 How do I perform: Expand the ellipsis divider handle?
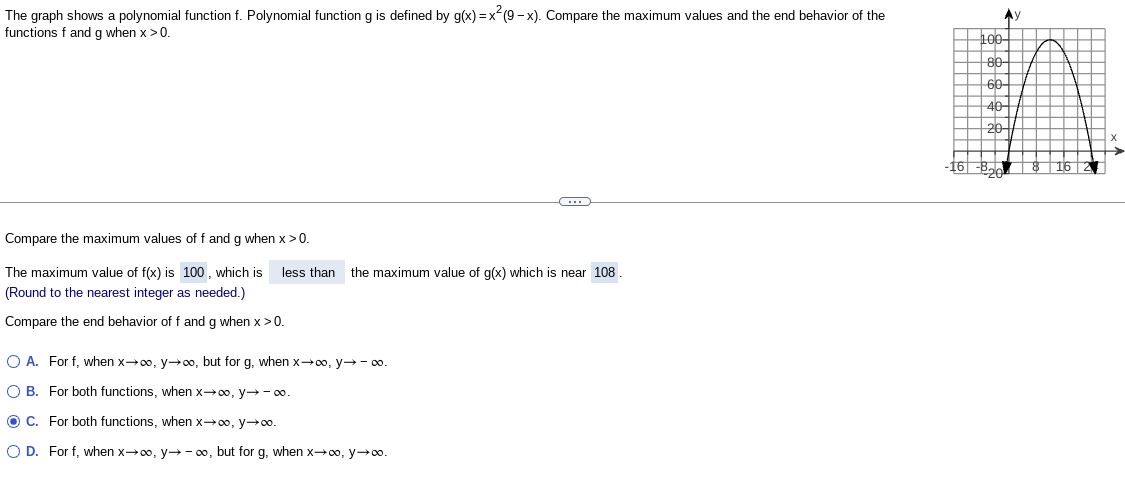coord(575,202)
